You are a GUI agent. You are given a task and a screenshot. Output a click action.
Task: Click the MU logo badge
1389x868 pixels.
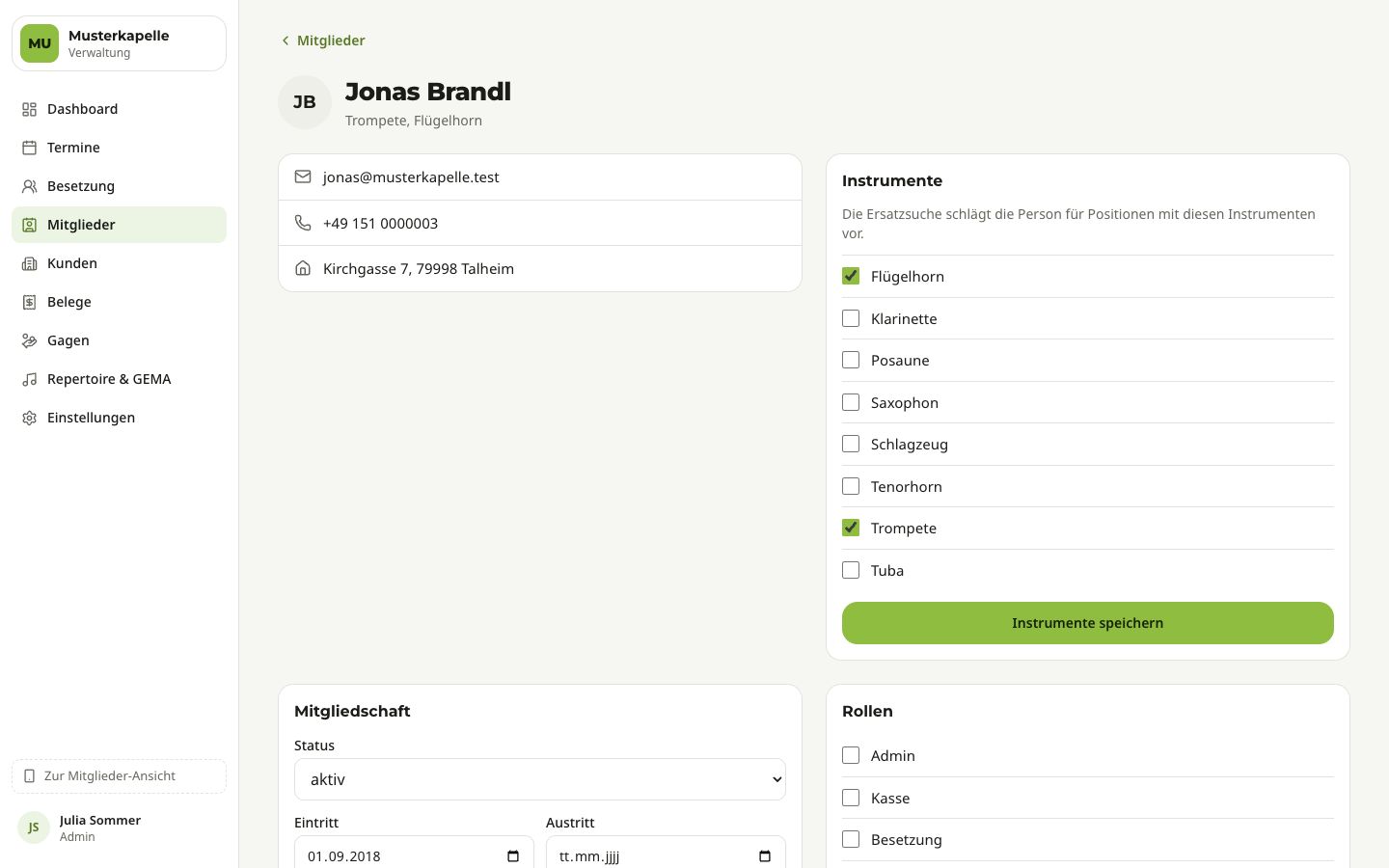pos(40,43)
